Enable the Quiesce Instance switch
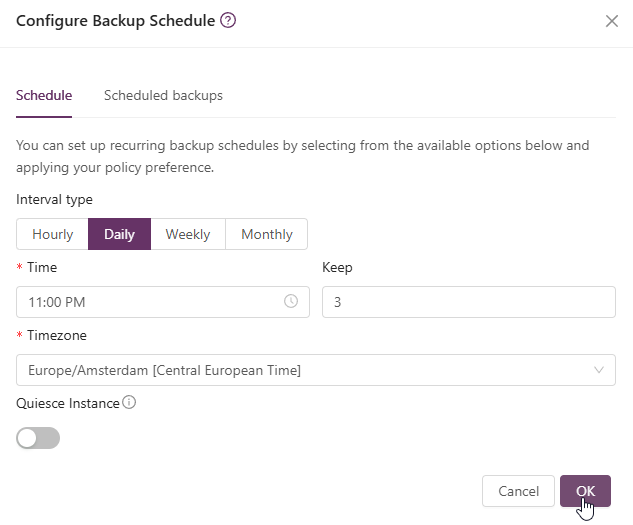633x525 pixels. 38,438
